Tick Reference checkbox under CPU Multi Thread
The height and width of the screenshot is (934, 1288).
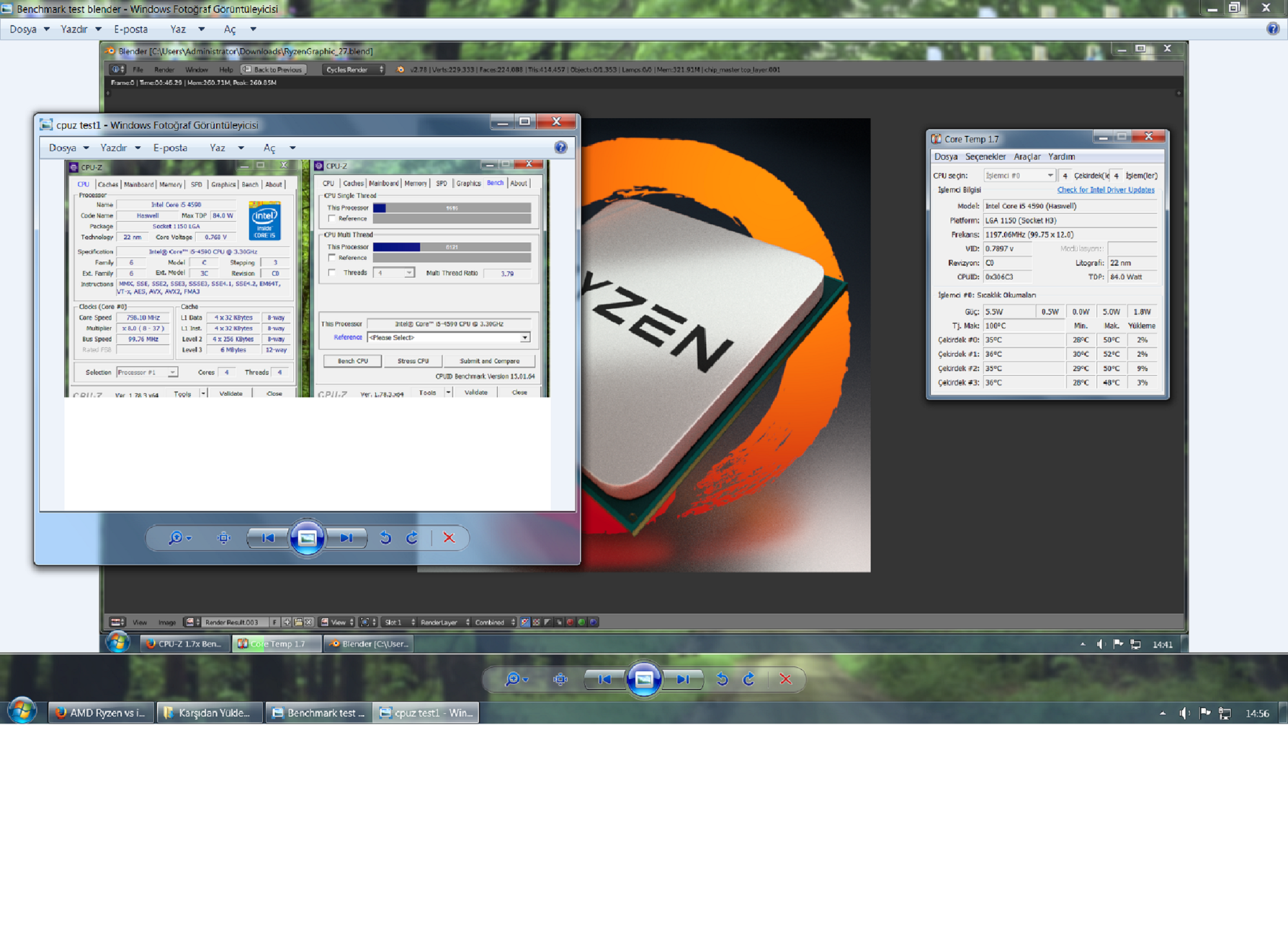click(x=332, y=257)
